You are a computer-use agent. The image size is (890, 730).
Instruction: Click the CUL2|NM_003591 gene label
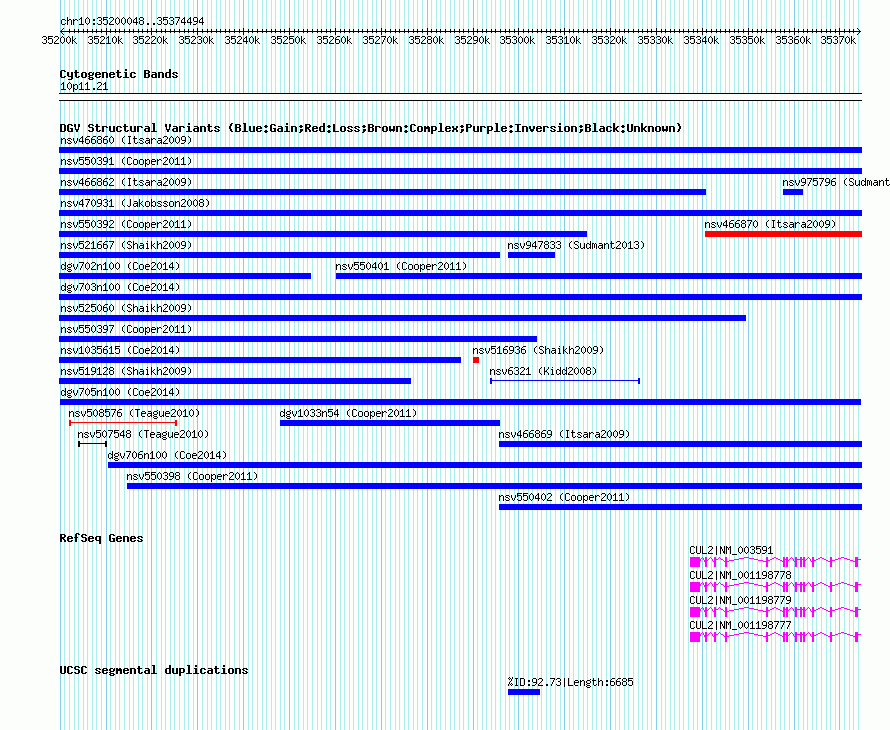click(731, 550)
